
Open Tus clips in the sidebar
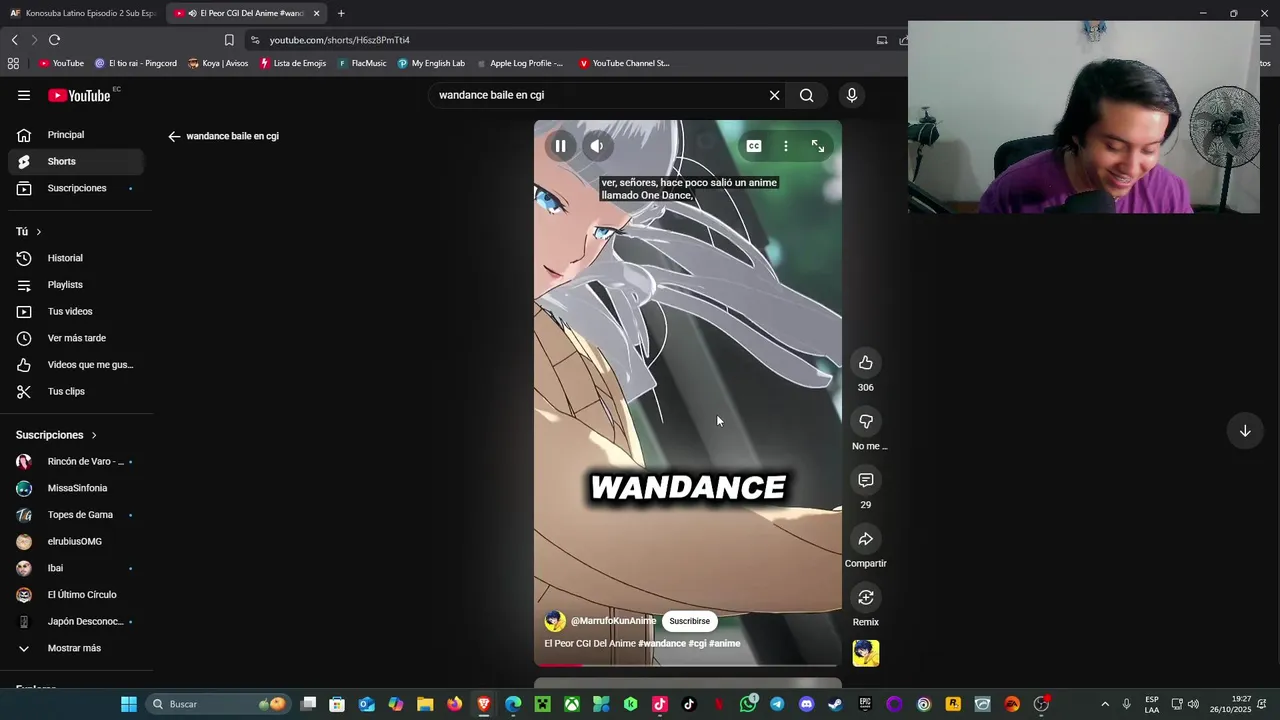75,391
